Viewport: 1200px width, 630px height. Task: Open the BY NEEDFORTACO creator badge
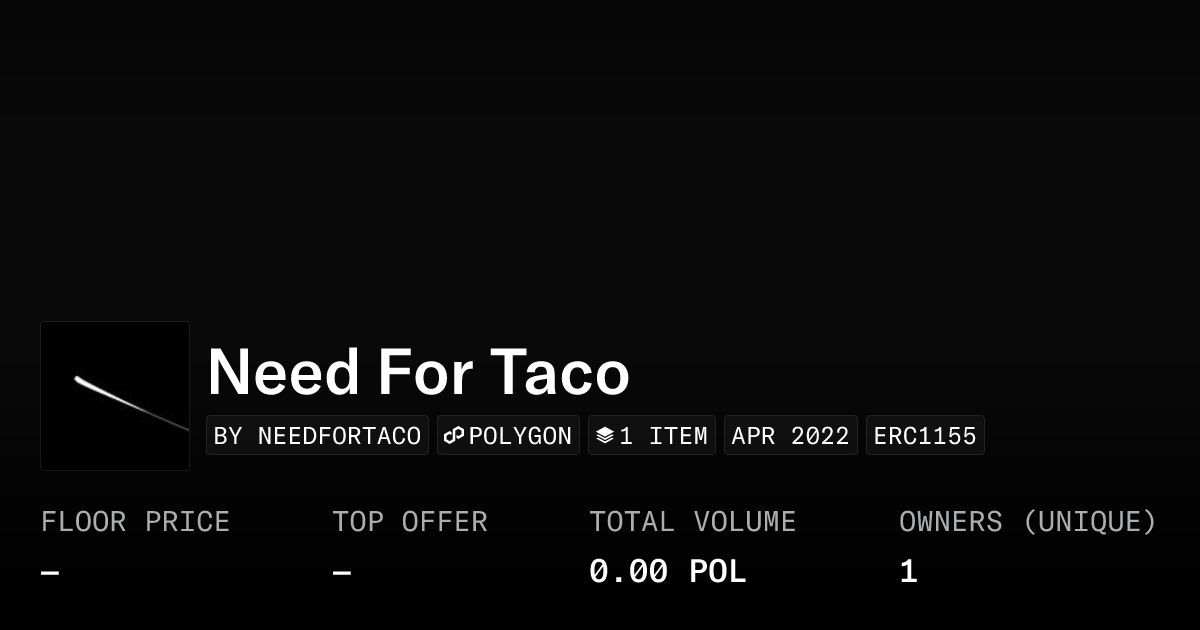click(x=317, y=436)
